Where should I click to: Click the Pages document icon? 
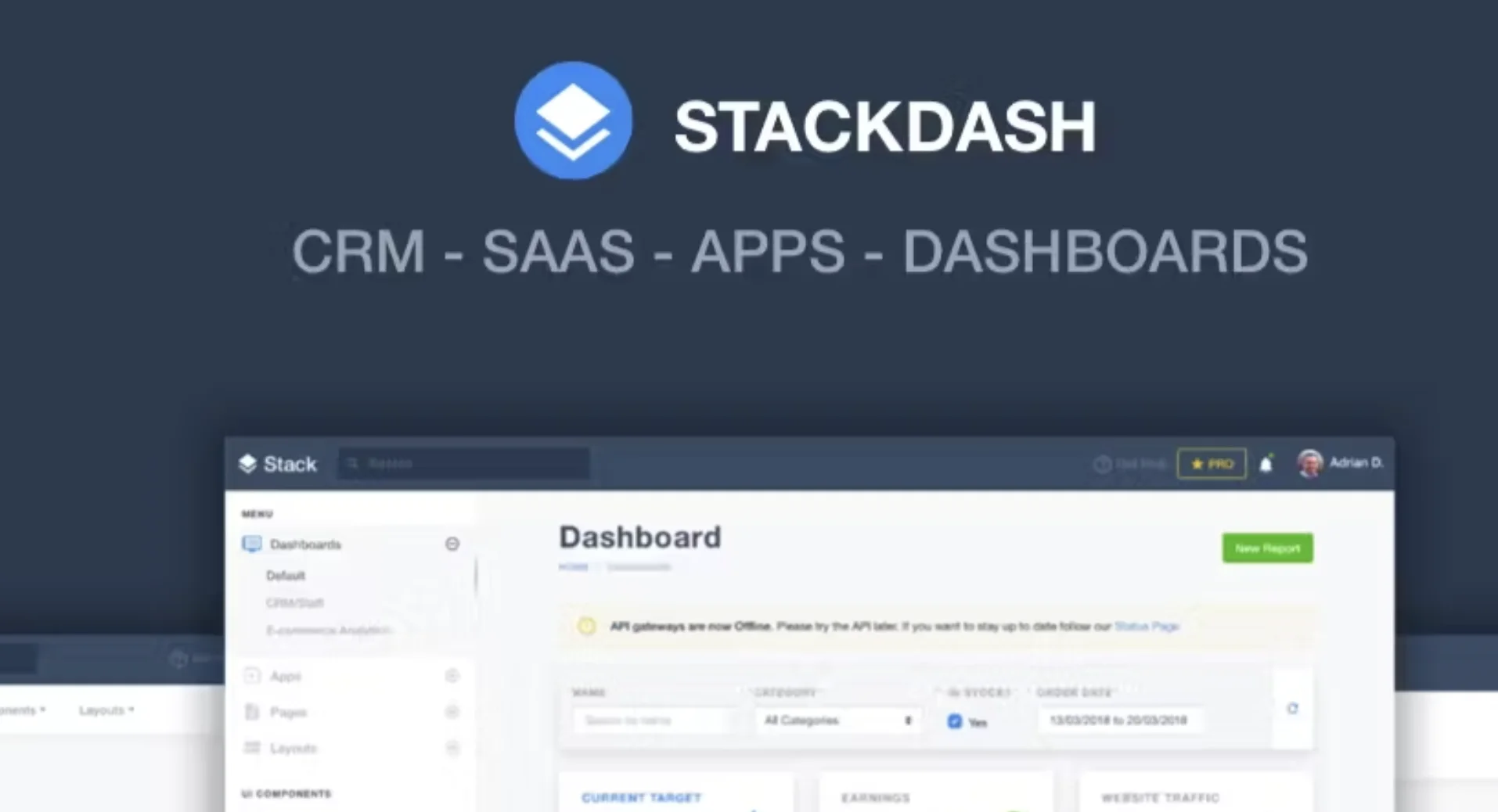[x=252, y=712]
